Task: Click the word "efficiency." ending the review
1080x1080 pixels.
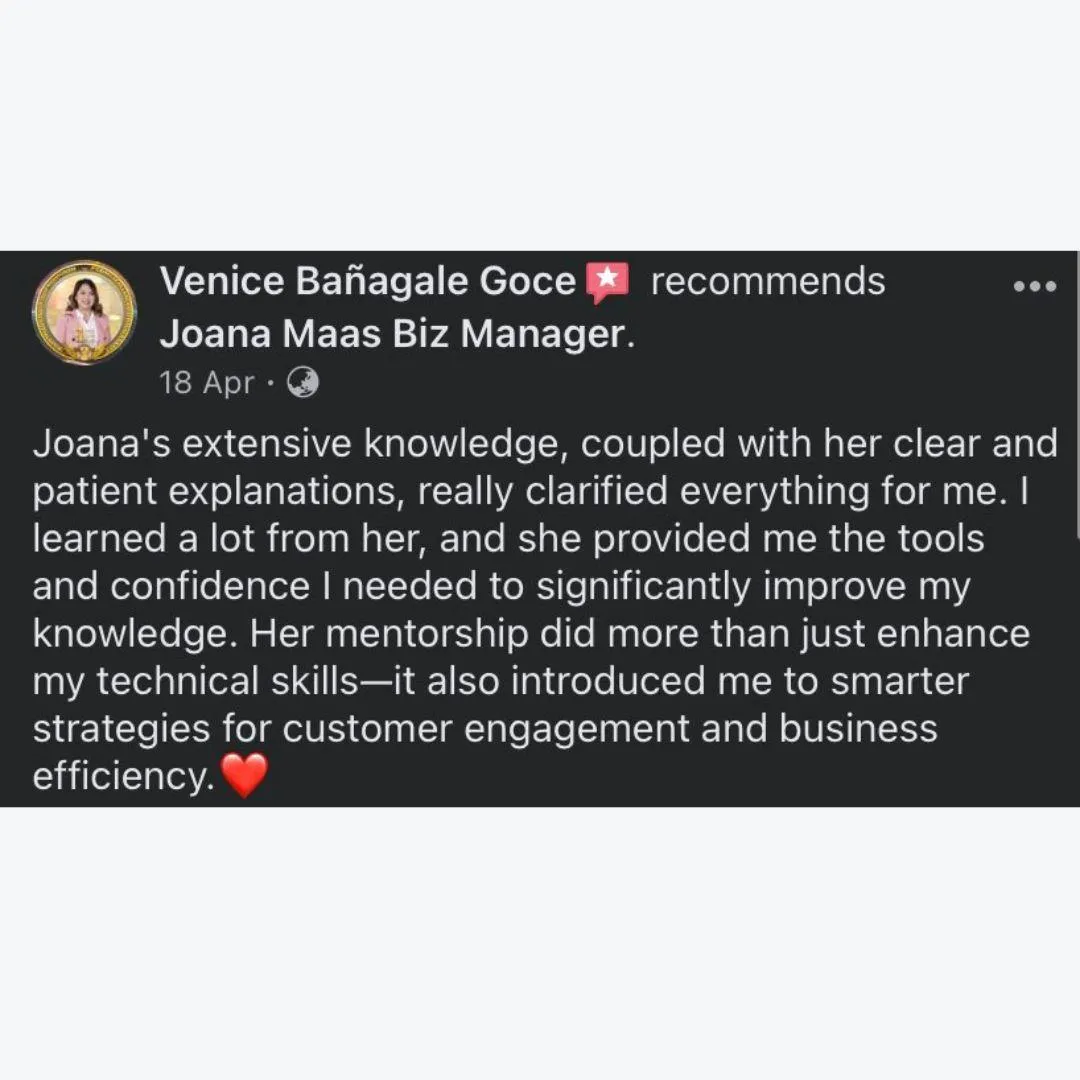Action: [123, 776]
